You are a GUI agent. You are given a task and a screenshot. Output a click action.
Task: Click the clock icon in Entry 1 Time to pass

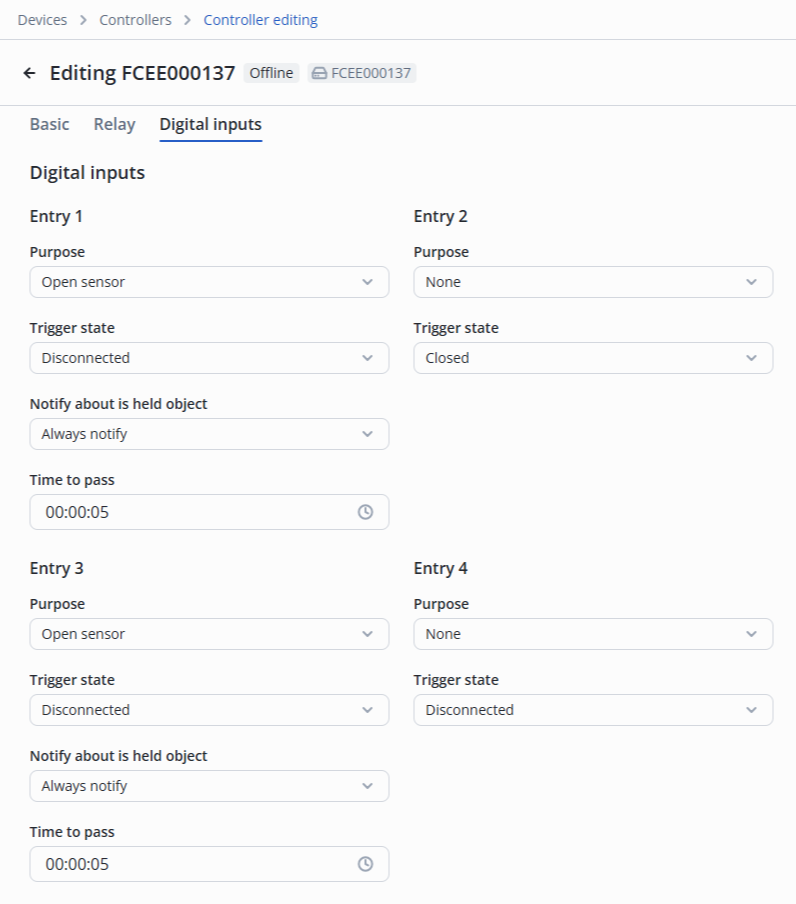point(365,512)
